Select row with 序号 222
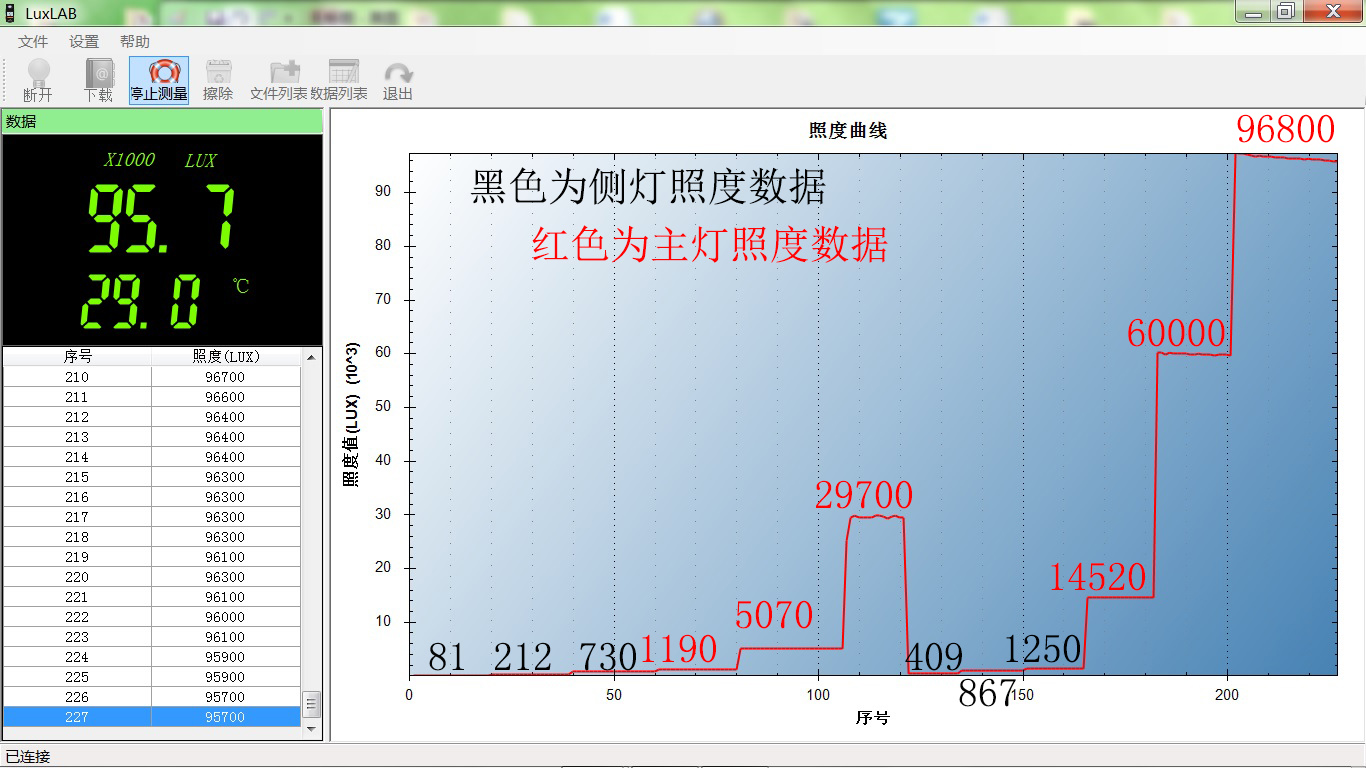 (152, 617)
